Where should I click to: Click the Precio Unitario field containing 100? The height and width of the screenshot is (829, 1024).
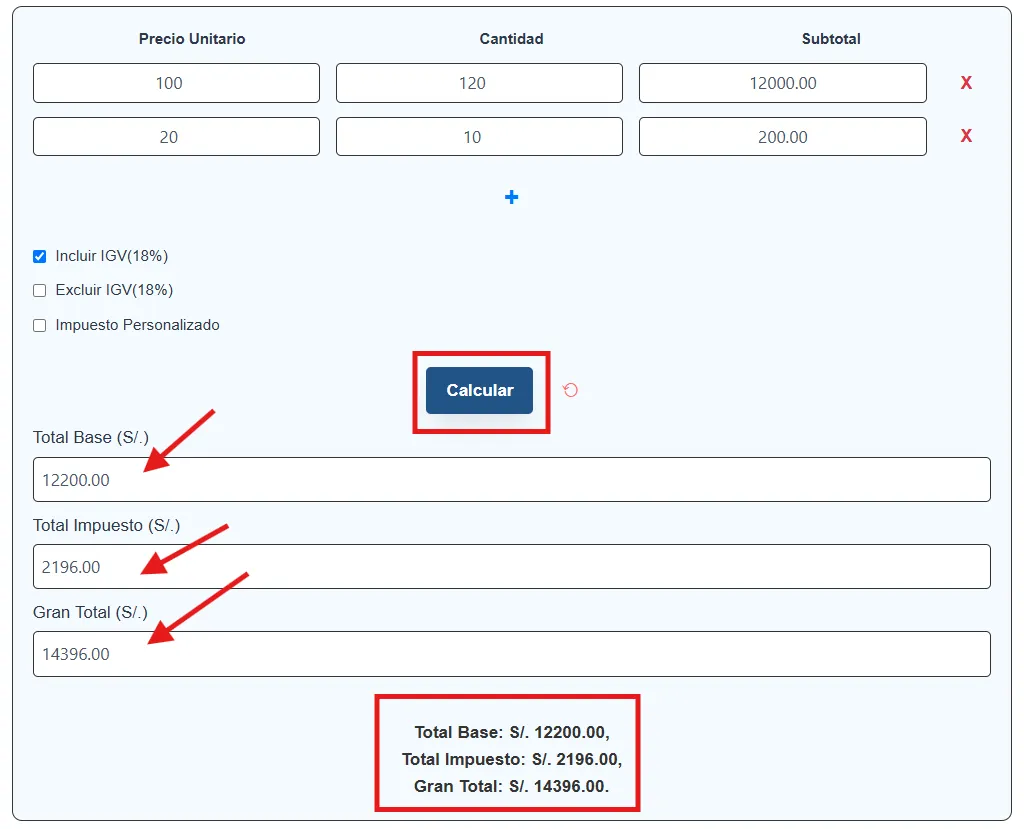(x=176, y=83)
